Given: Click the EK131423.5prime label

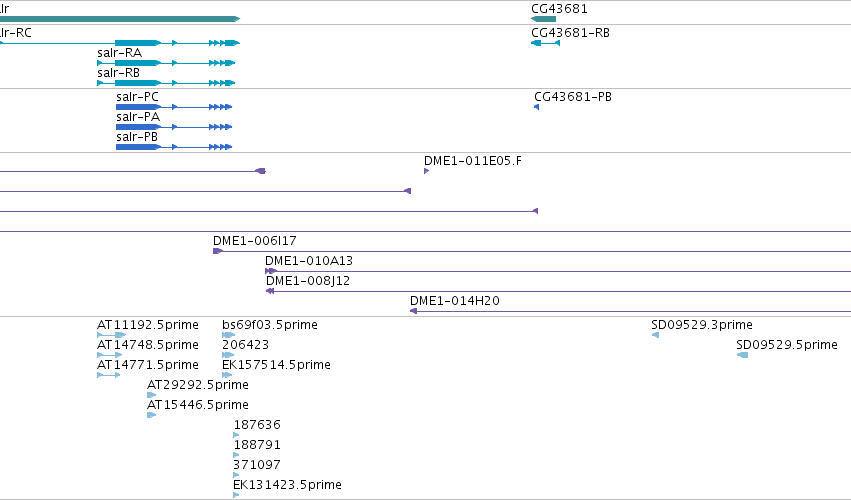Looking at the screenshot, I should pyautogui.click(x=287, y=485).
